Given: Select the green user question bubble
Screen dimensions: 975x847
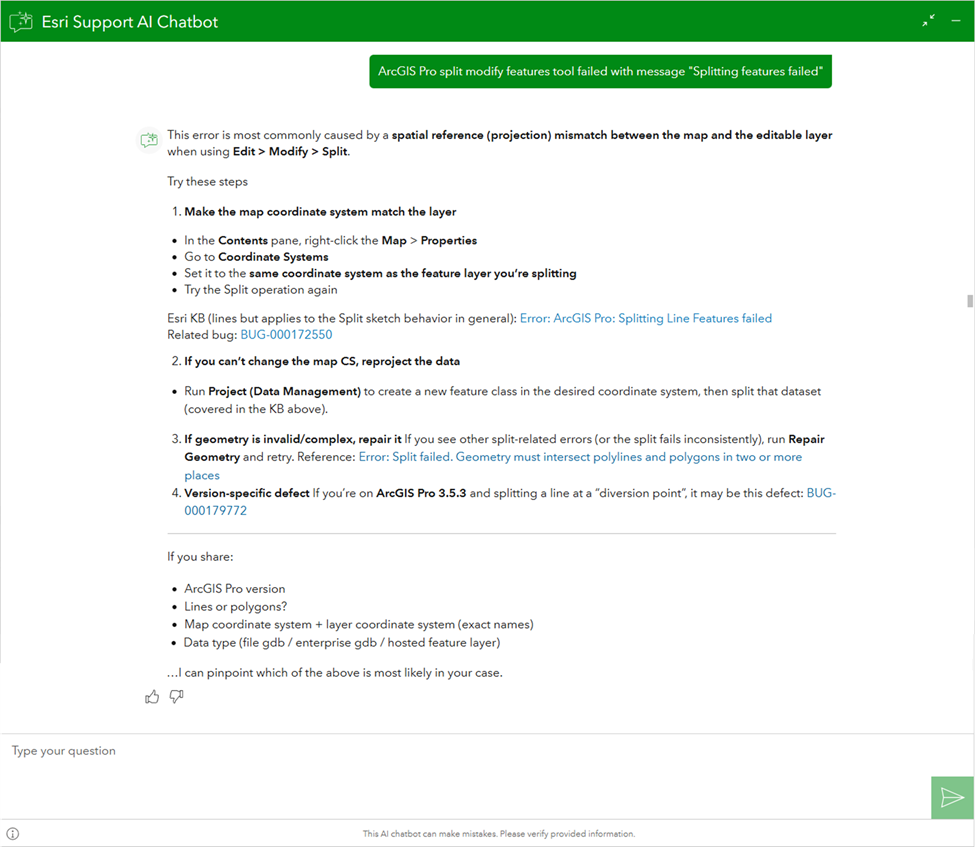Looking at the screenshot, I should coord(600,71).
